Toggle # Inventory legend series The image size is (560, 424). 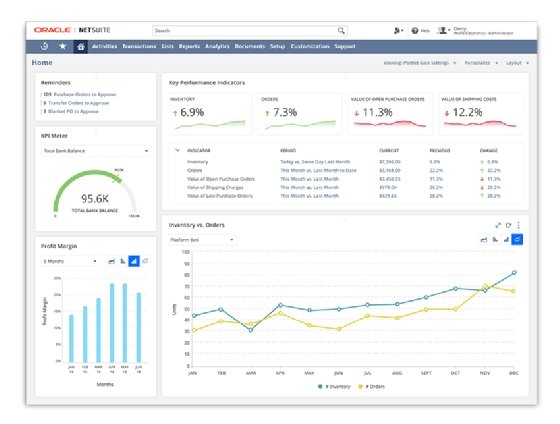pos(334,386)
